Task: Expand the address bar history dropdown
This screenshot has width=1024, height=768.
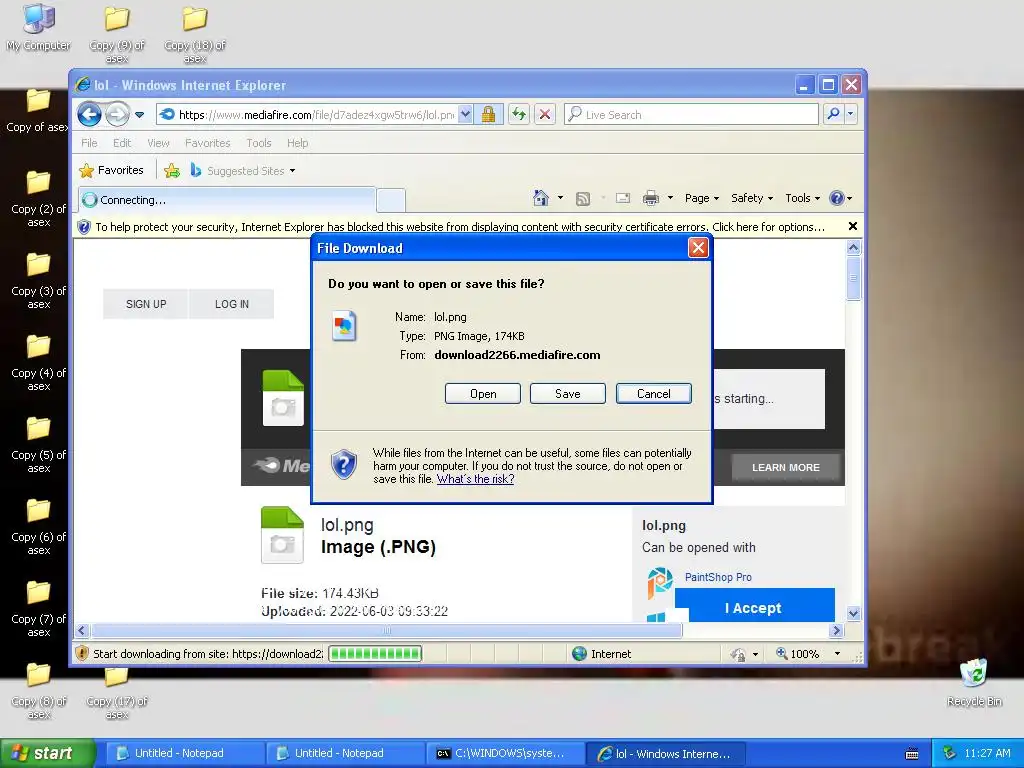Action: click(x=465, y=115)
